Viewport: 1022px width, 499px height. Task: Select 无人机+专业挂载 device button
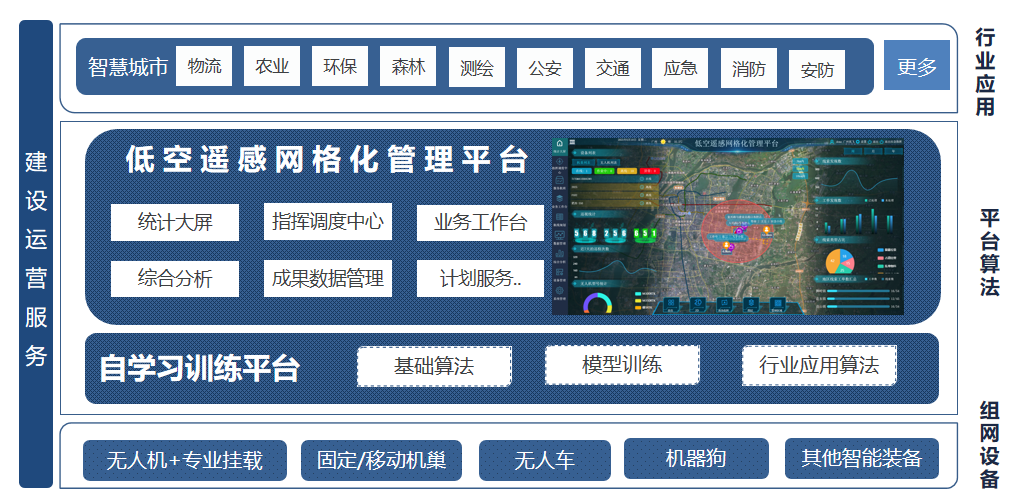[184, 460]
